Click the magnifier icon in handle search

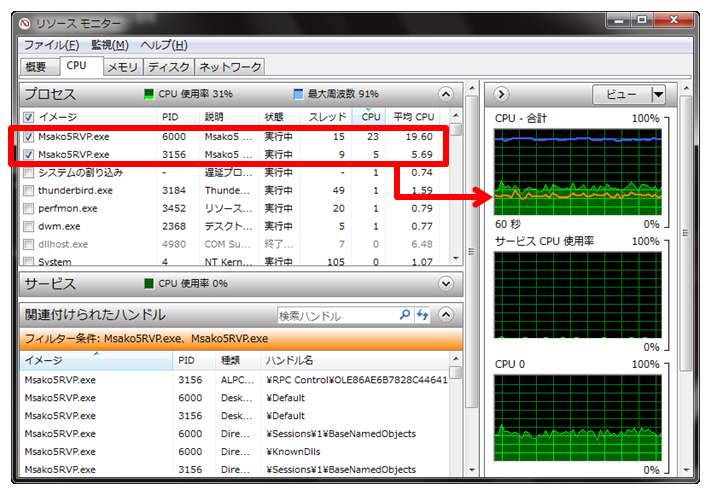404,315
